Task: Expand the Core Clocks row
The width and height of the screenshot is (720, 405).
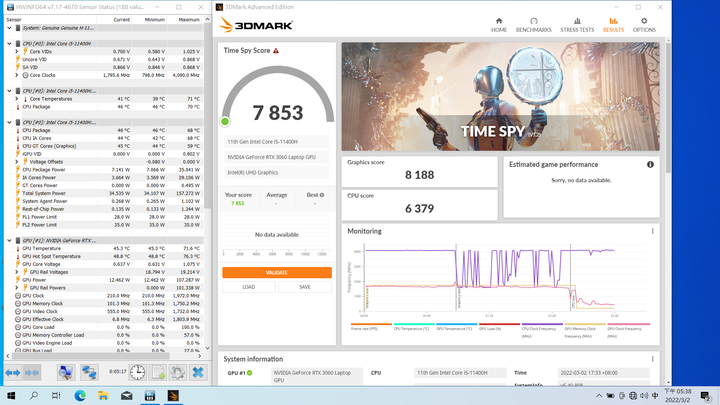Action: pos(17,75)
